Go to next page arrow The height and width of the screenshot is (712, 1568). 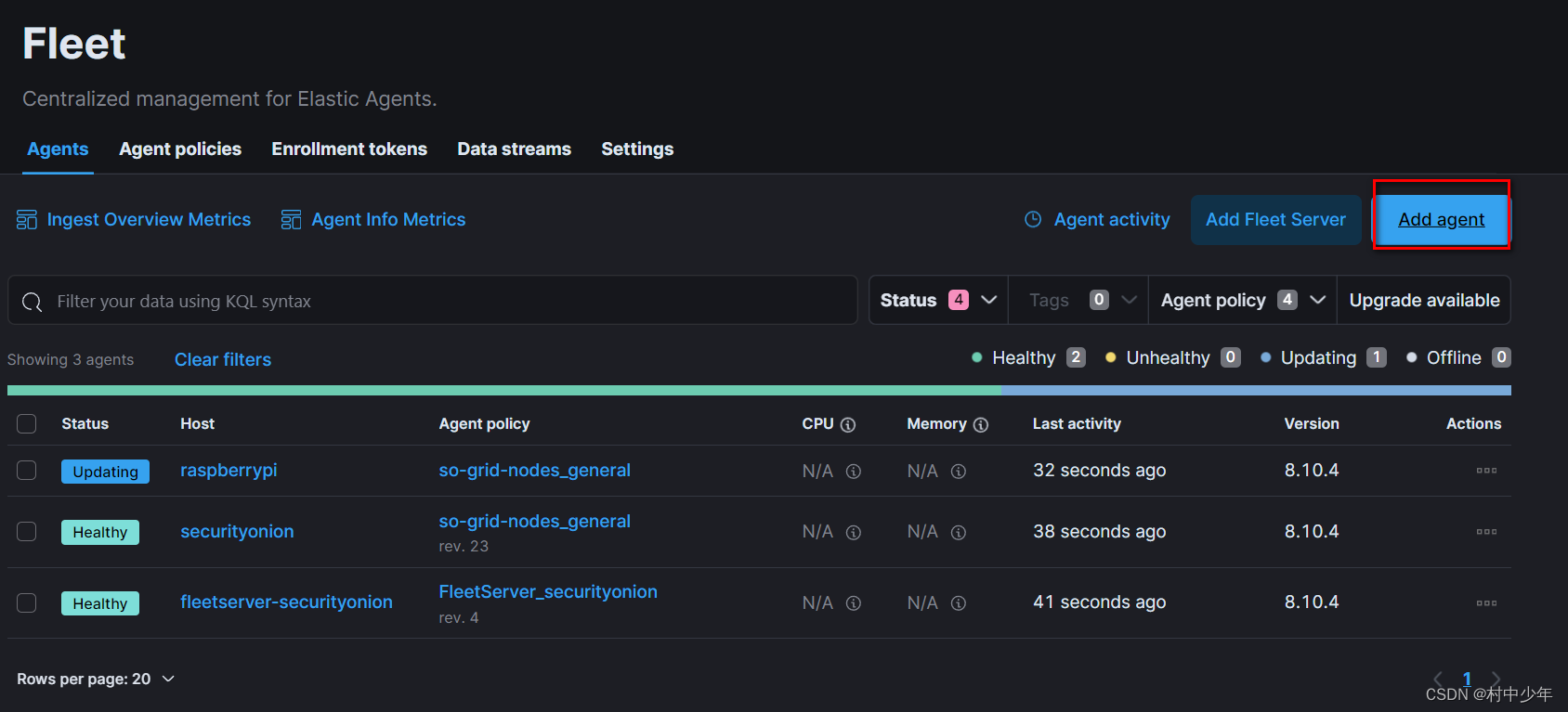pyautogui.click(x=1496, y=680)
